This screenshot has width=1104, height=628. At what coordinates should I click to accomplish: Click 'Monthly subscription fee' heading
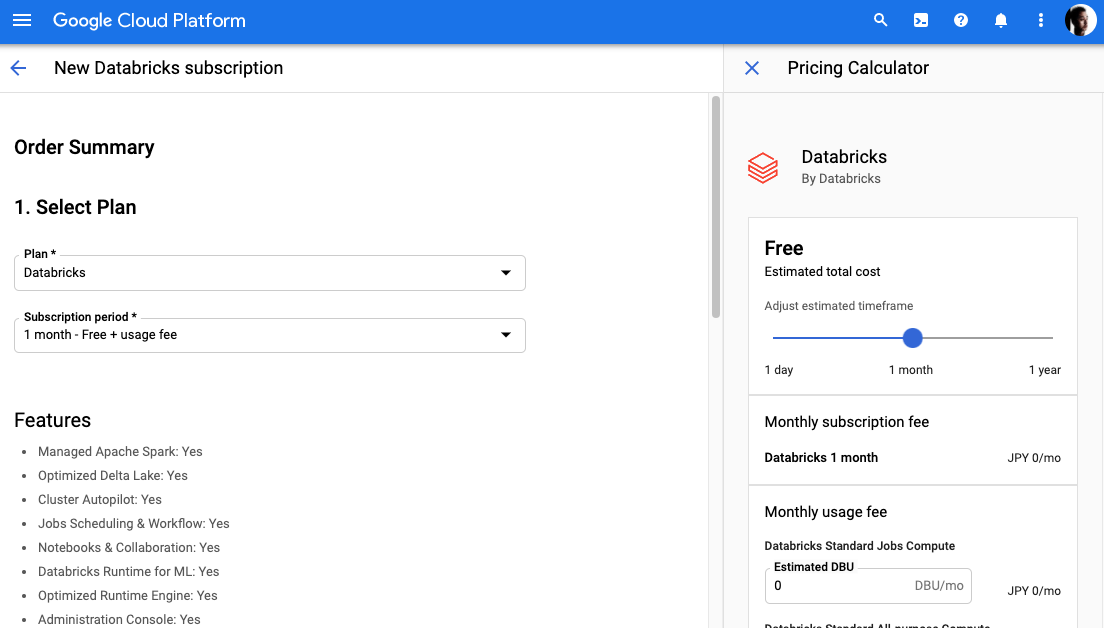(x=847, y=422)
